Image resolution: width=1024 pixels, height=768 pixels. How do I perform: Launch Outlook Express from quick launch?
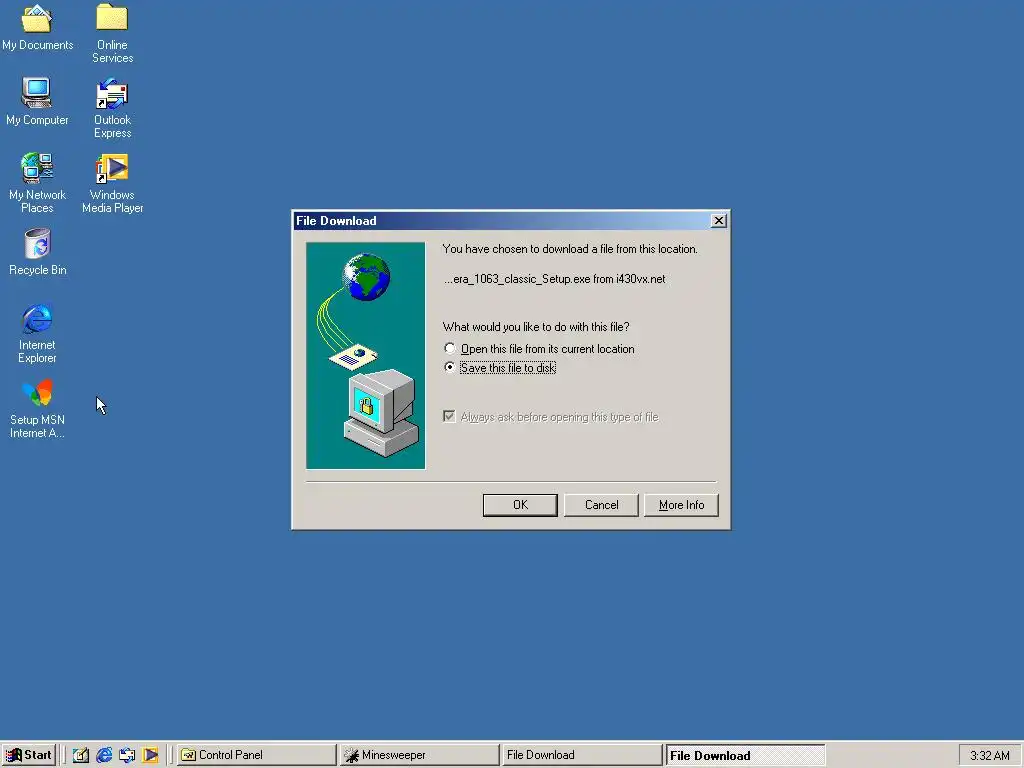(x=127, y=755)
